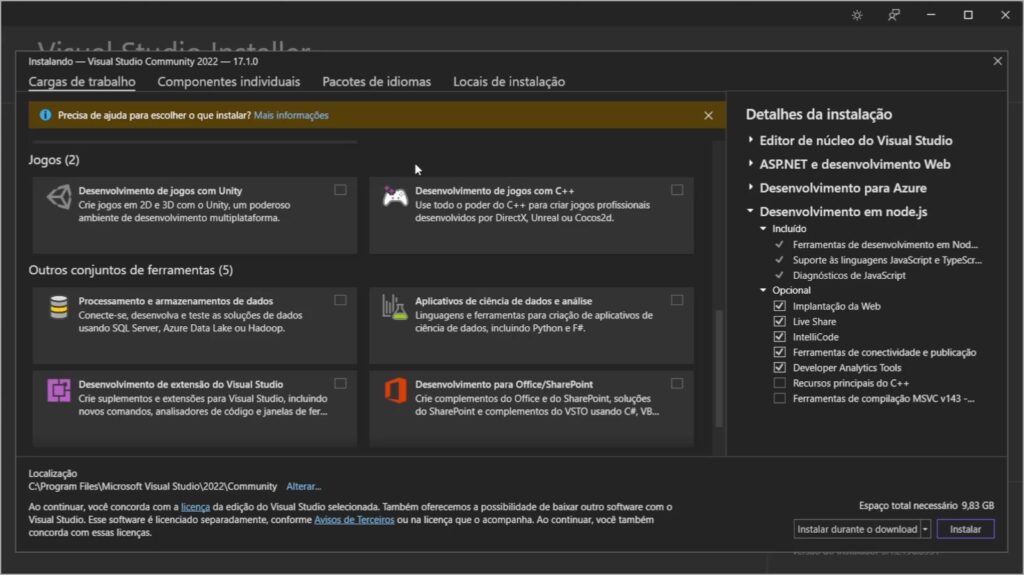1024x575 pixels.
Task: Expand Editor de núcleo do Visual Studio
Action: [750, 140]
